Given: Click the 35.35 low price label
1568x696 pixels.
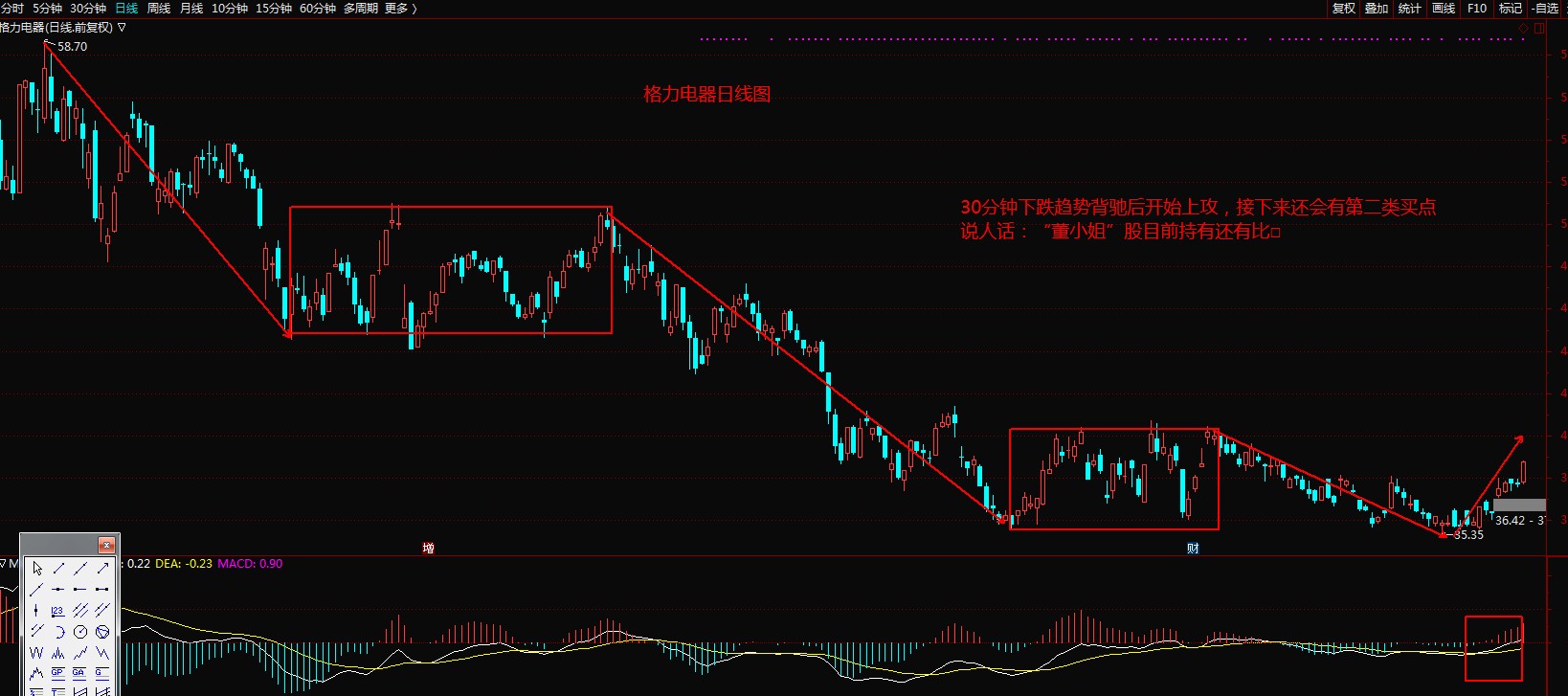Looking at the screenshot, I should click(x=1468, y=534).
